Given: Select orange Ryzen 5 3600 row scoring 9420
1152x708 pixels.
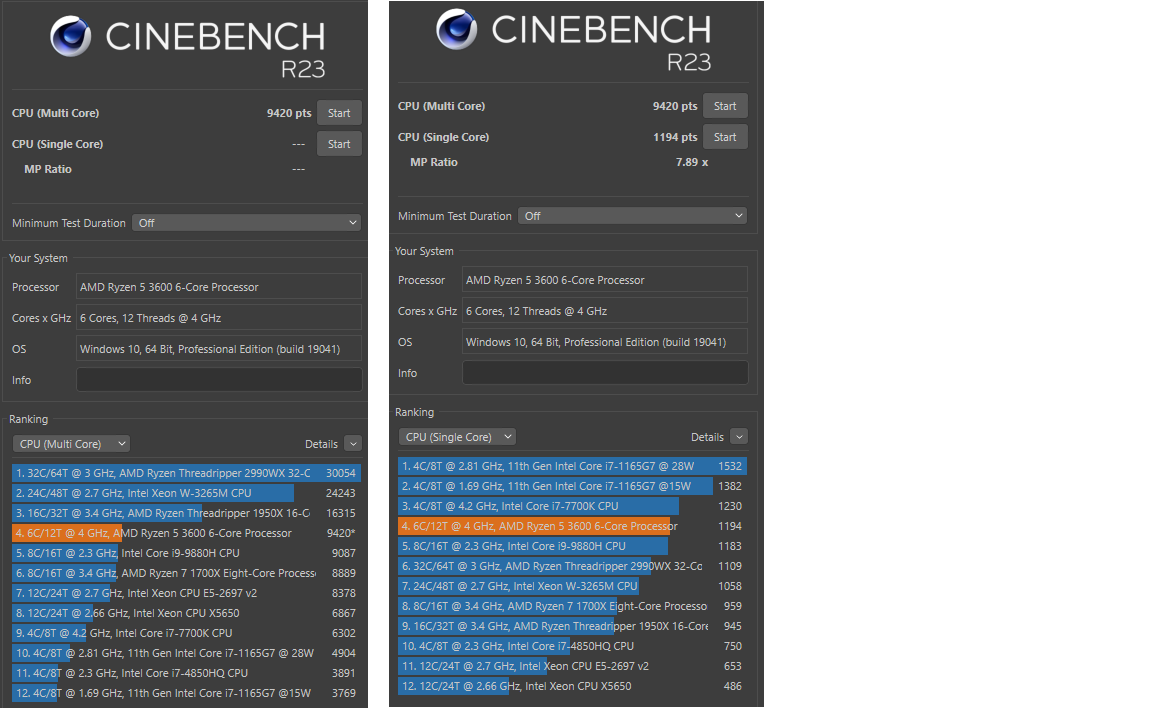Looking at the screenshot, I should pyautogui.click(x=186, y=533).
